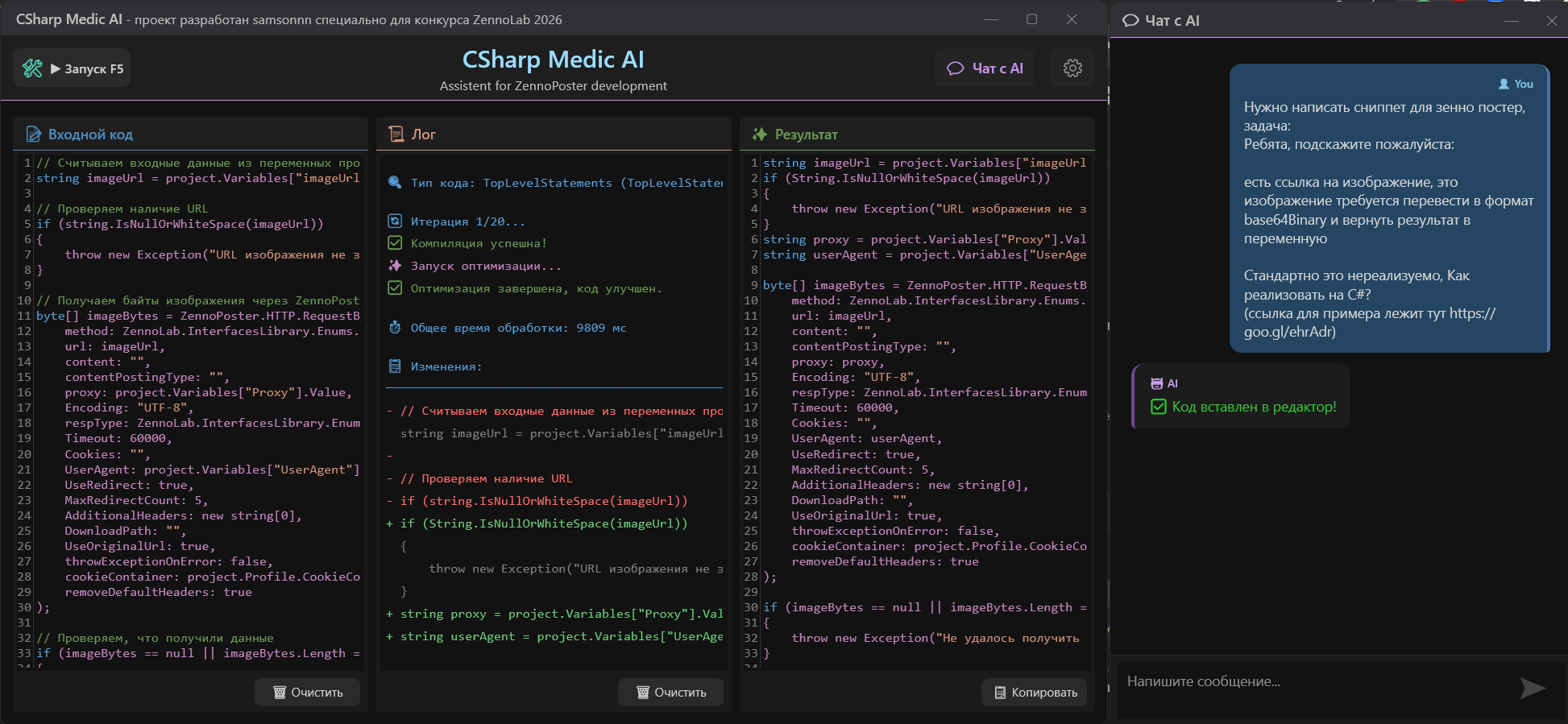
Task: Click the Компиляция успешна checkmark icon
Action: (x=395, y=243)
